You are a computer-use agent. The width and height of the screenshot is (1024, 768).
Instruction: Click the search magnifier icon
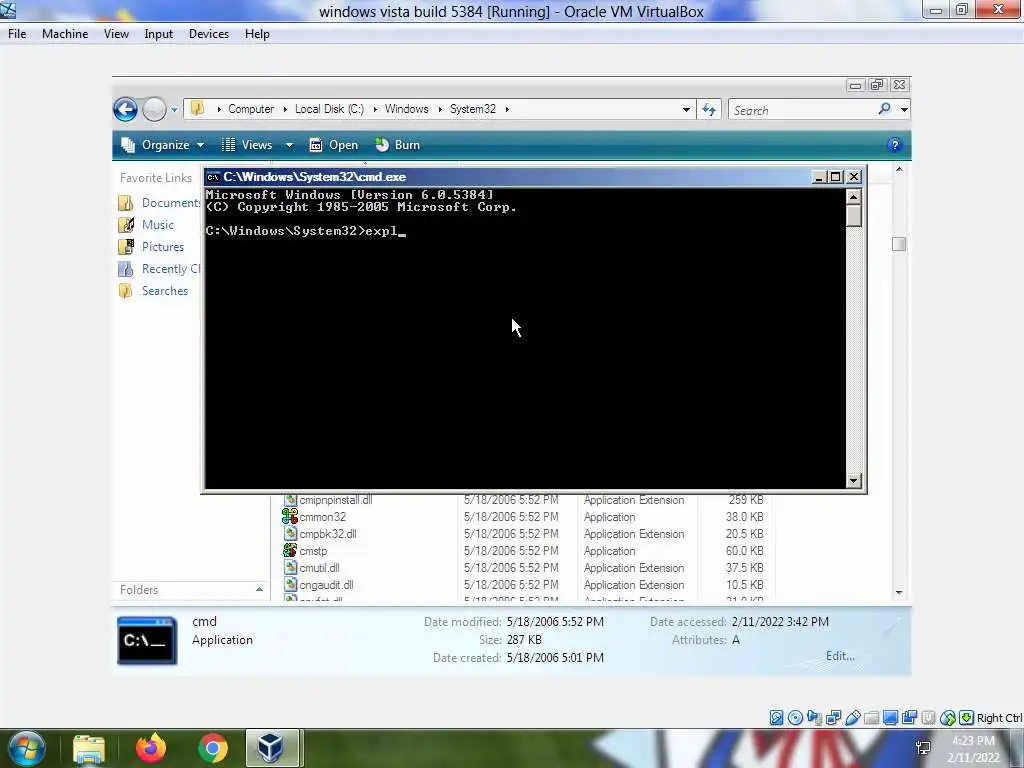click(x=884, y=109)
